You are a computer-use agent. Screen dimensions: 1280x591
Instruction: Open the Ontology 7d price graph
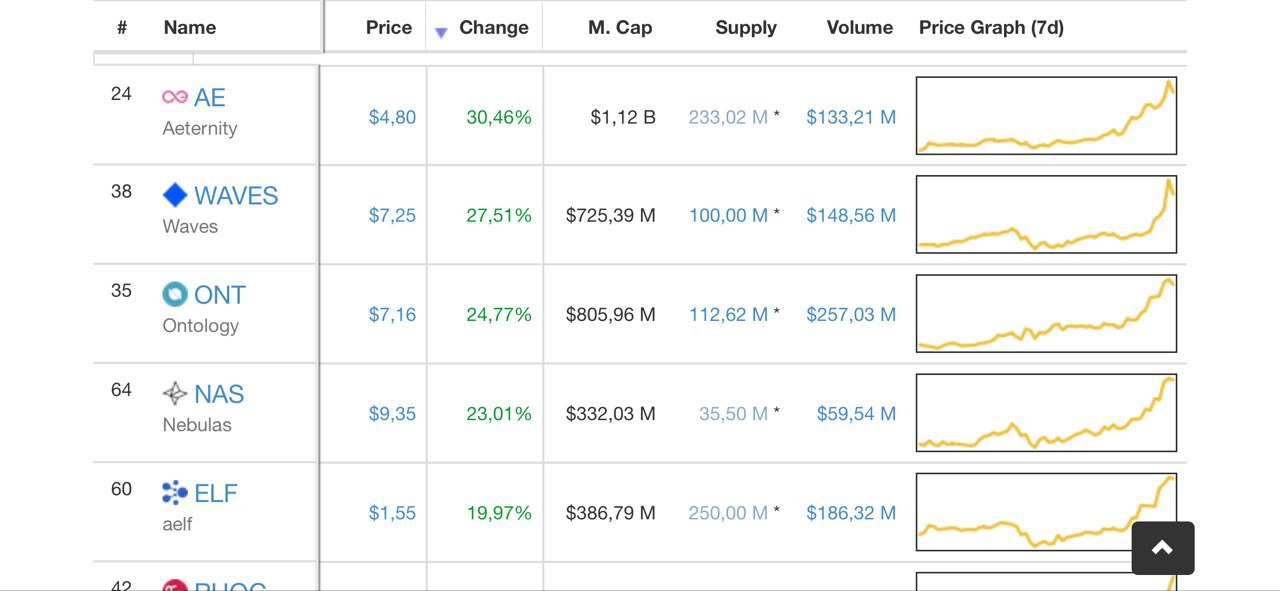click(x=1046, y=313)
